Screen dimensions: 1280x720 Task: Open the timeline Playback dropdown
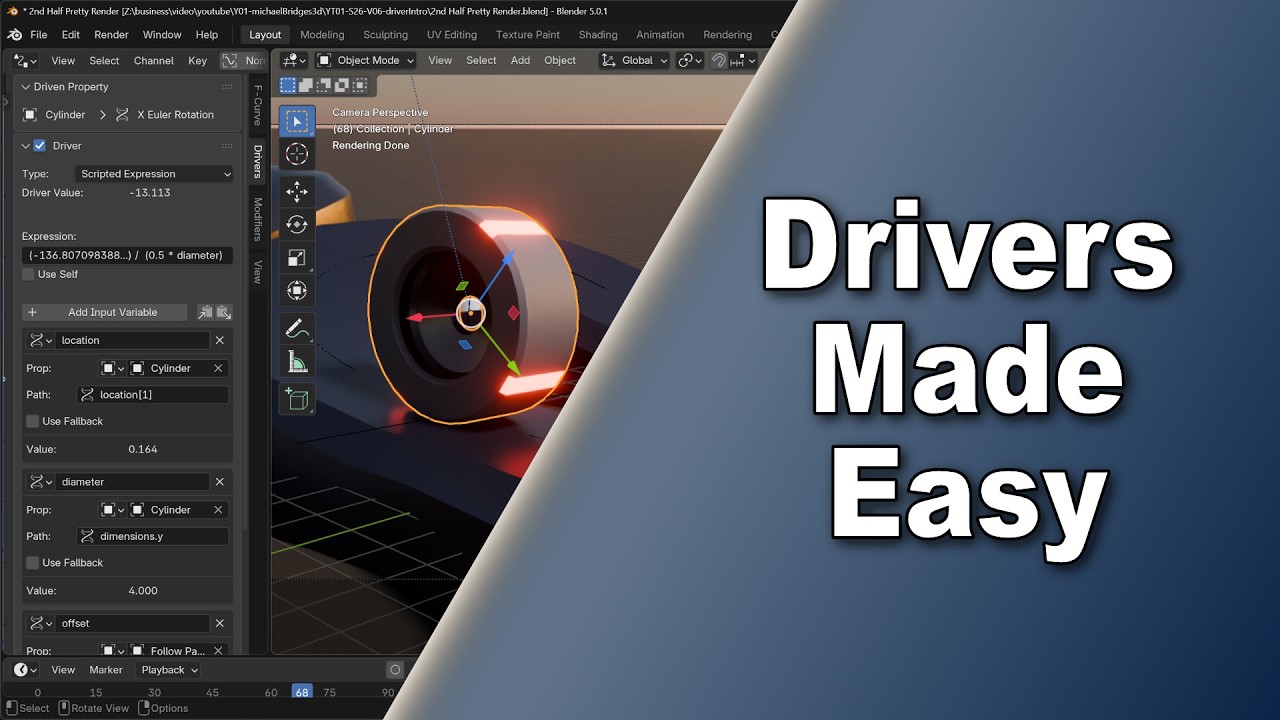168,670
